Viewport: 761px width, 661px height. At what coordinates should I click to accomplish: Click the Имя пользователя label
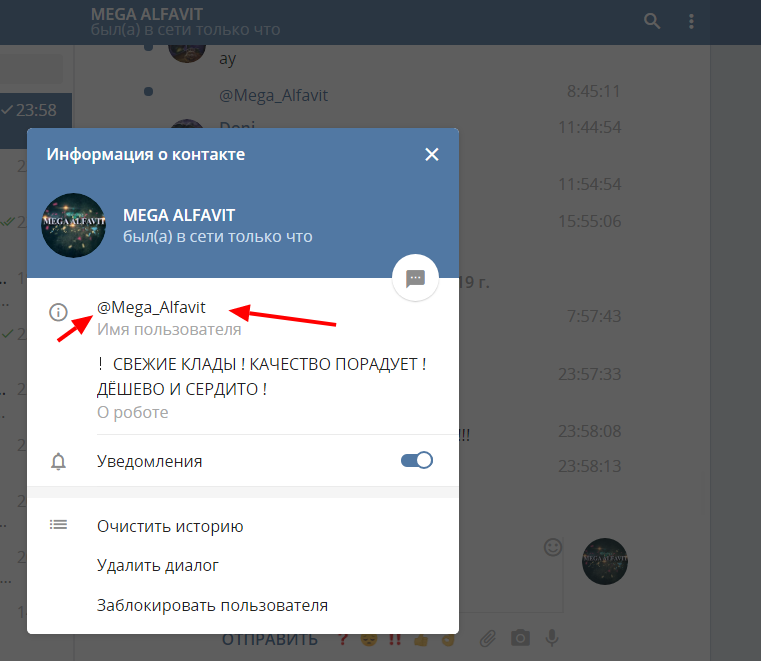tap(169, 330)
